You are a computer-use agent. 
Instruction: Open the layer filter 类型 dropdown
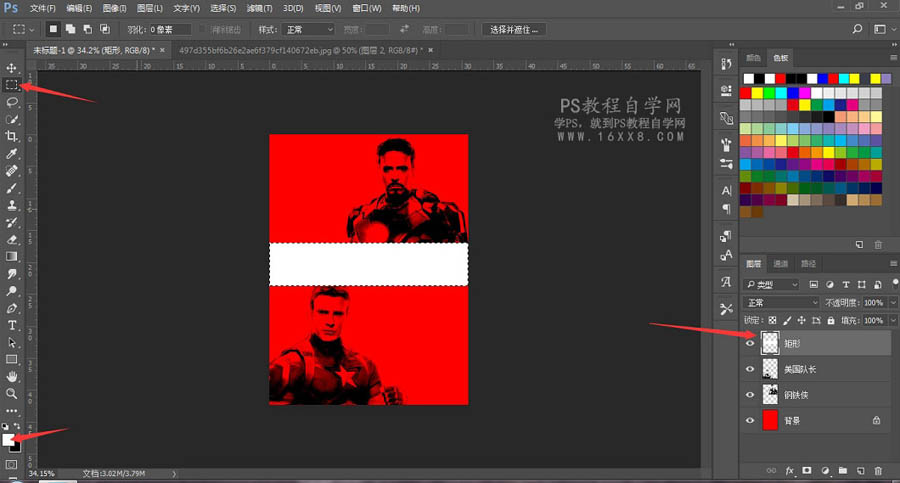click(x=772, y=284)
